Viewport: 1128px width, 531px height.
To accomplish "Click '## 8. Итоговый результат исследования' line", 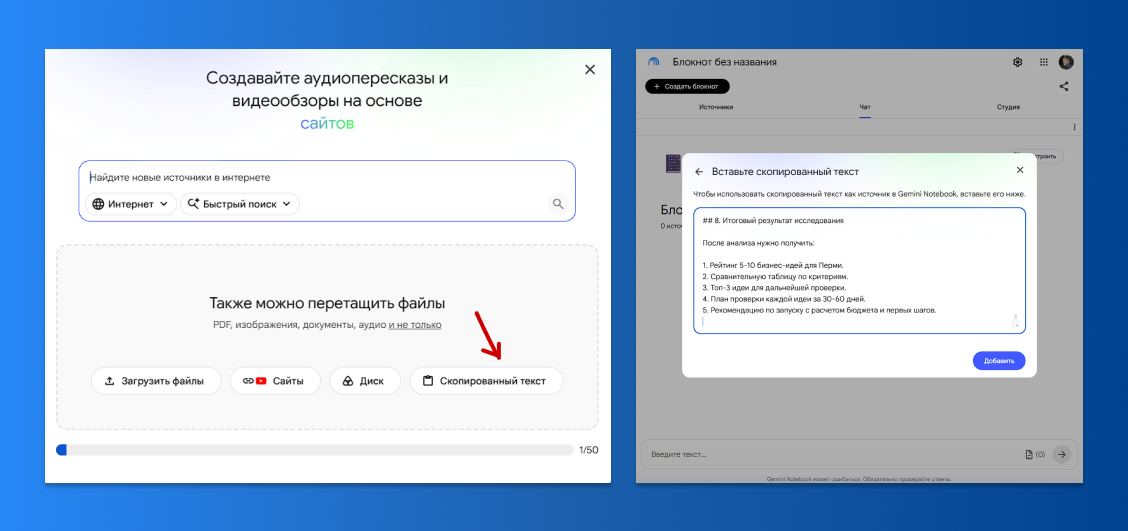I will [772, 220].
